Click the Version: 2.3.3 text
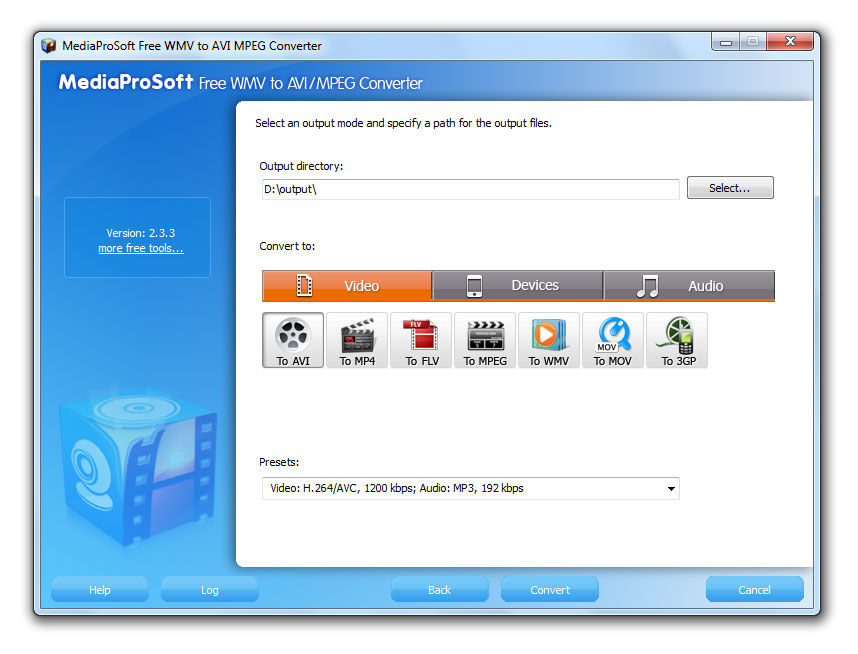Image resolution: width=858 pixels, height=654 pixels. tap(141, 233)
